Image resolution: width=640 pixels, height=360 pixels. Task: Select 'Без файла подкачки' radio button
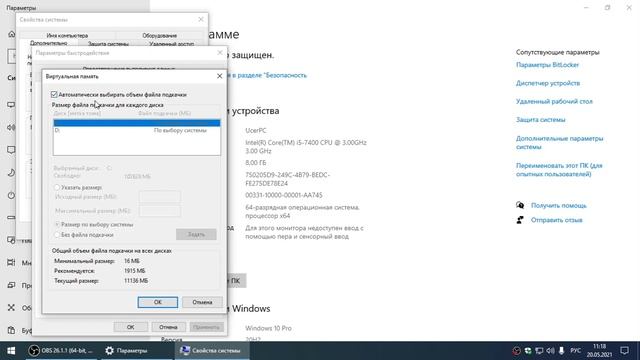pyautogui.click(x=57, y=235)
